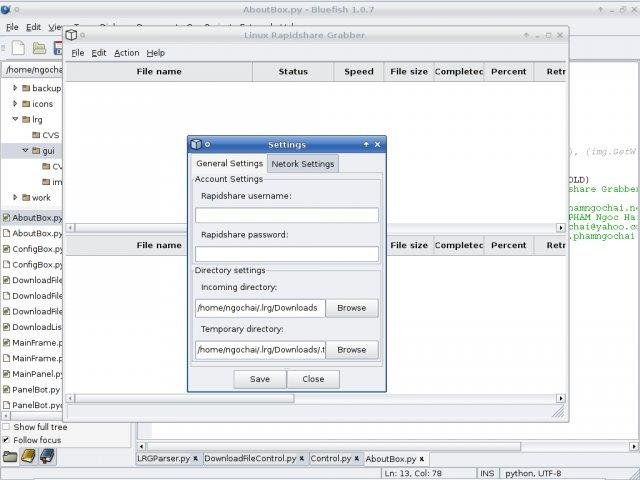
Task: Click the upper table's File size column header
Action: (409, 71)
